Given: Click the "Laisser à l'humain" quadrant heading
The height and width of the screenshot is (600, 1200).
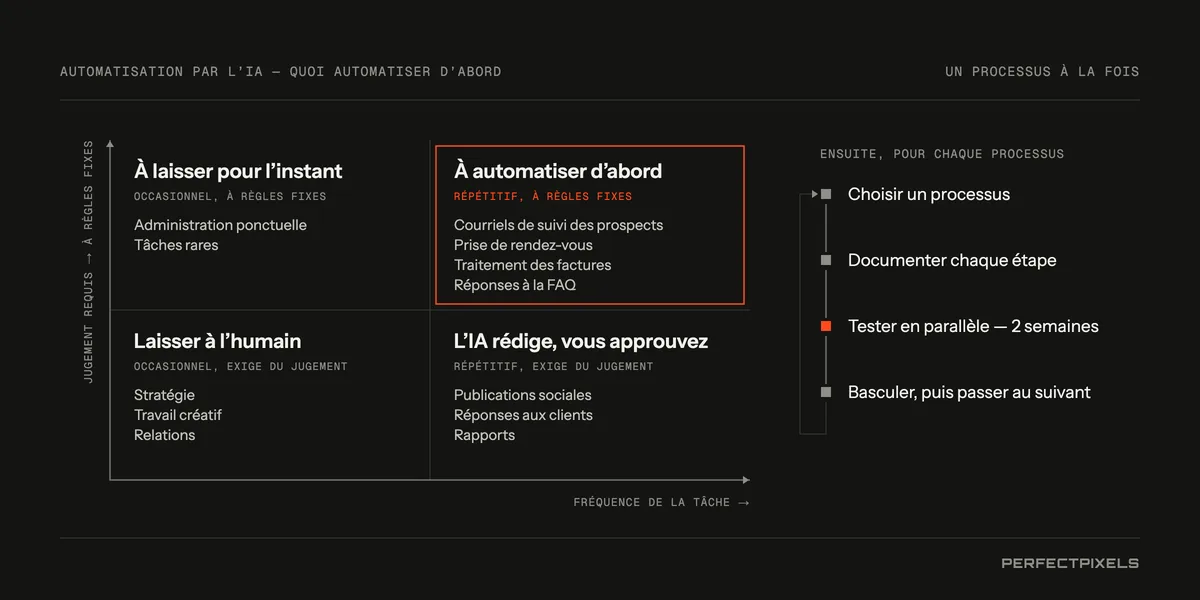Looking at the screenshot, I should [x=217, y=341].
